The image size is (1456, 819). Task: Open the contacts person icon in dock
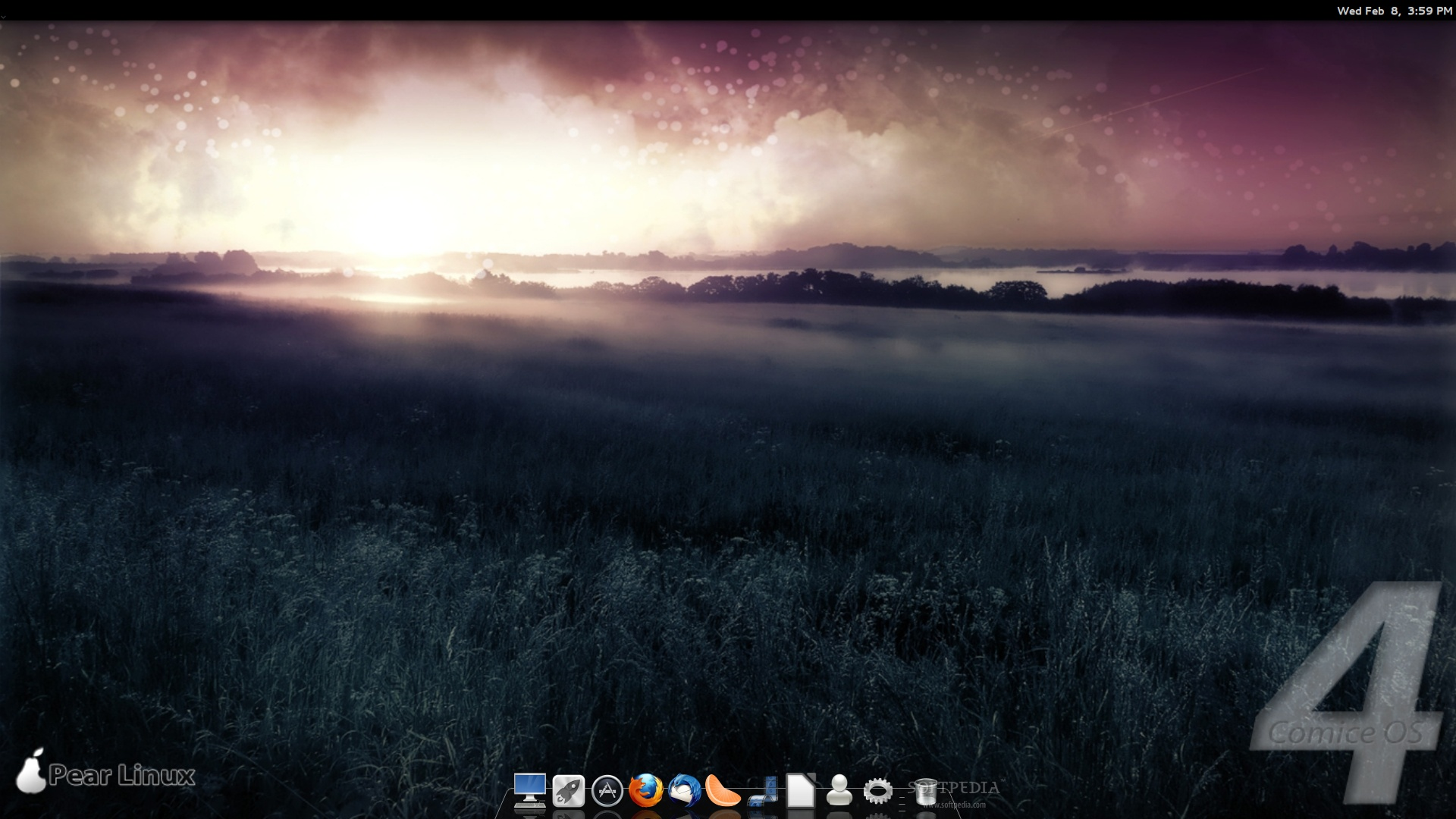tap(839, 791)
